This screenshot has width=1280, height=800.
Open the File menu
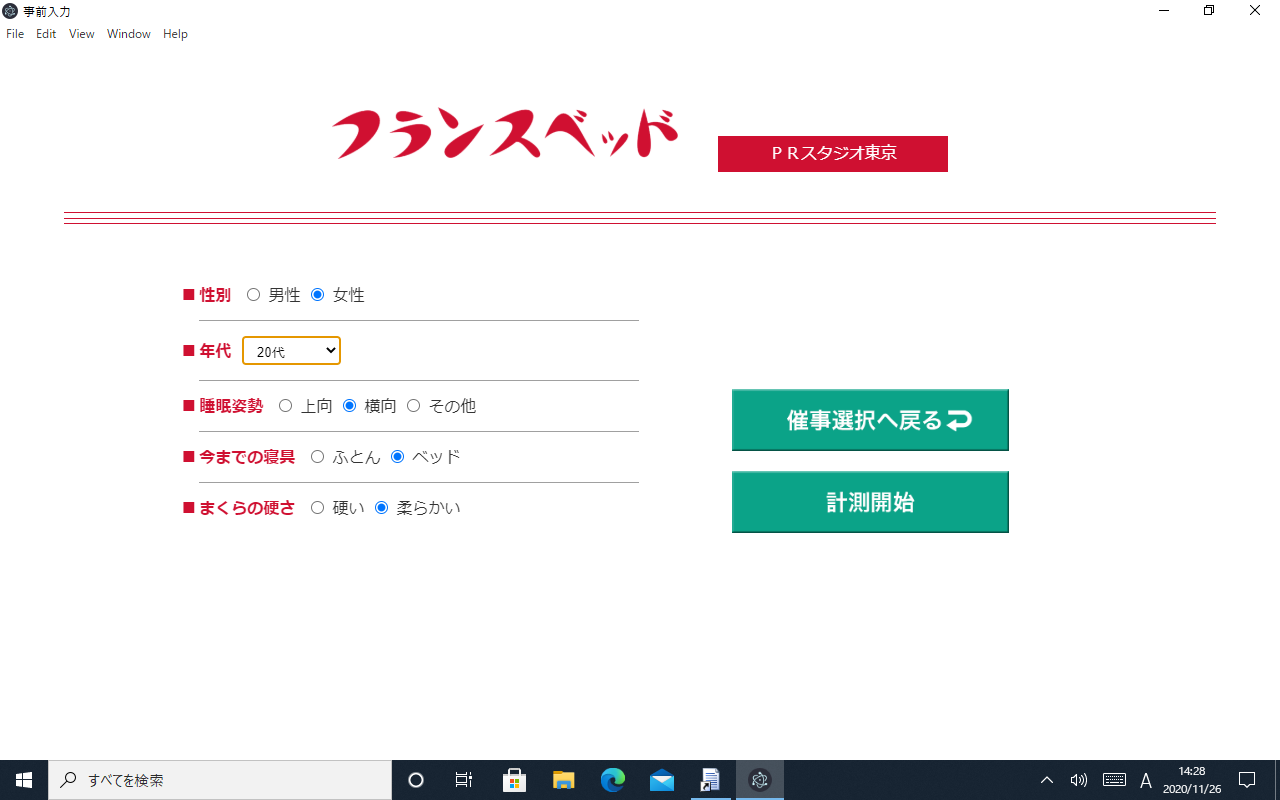click(15, 34)
